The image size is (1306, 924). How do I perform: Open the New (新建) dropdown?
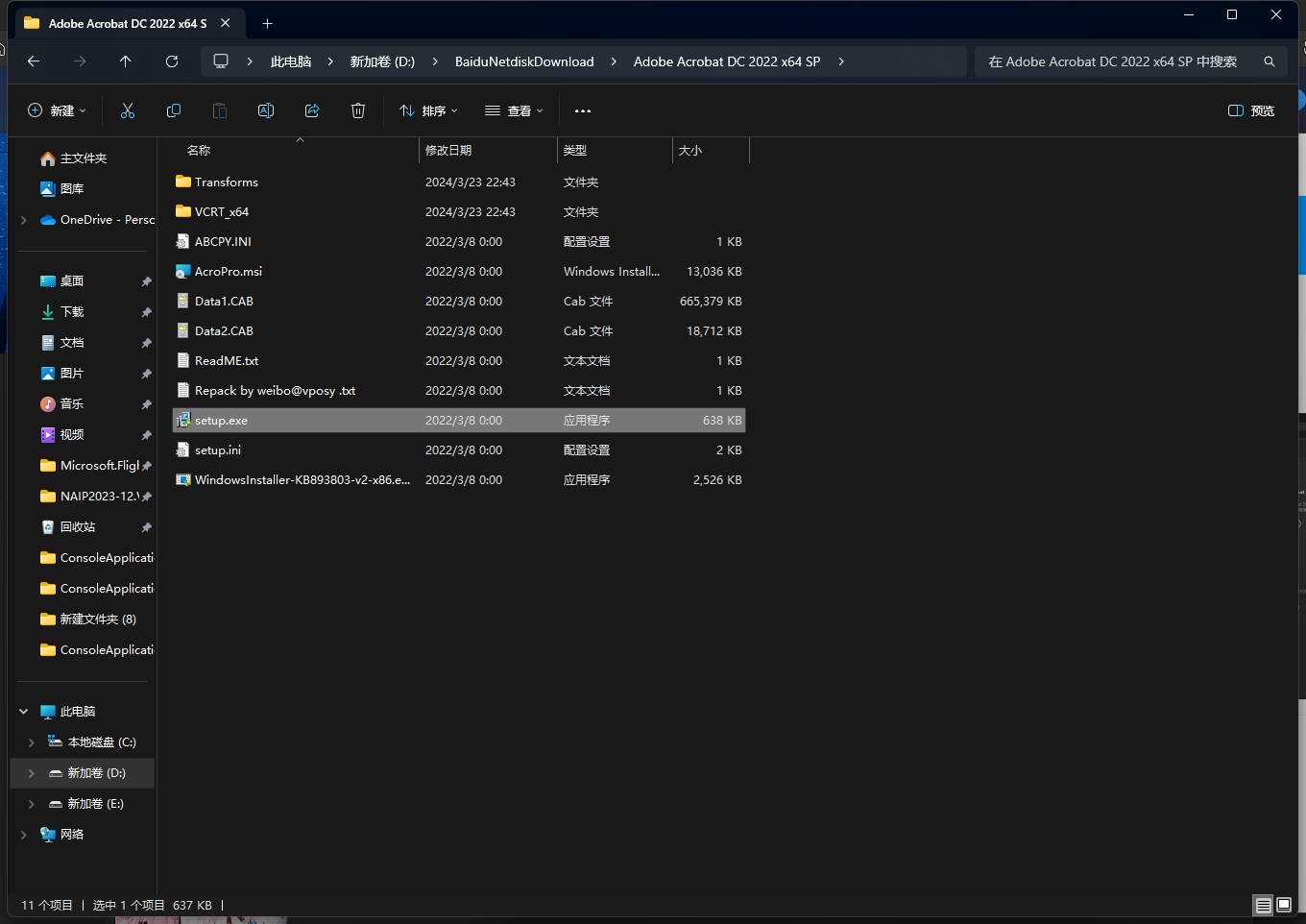pos(57,111)
